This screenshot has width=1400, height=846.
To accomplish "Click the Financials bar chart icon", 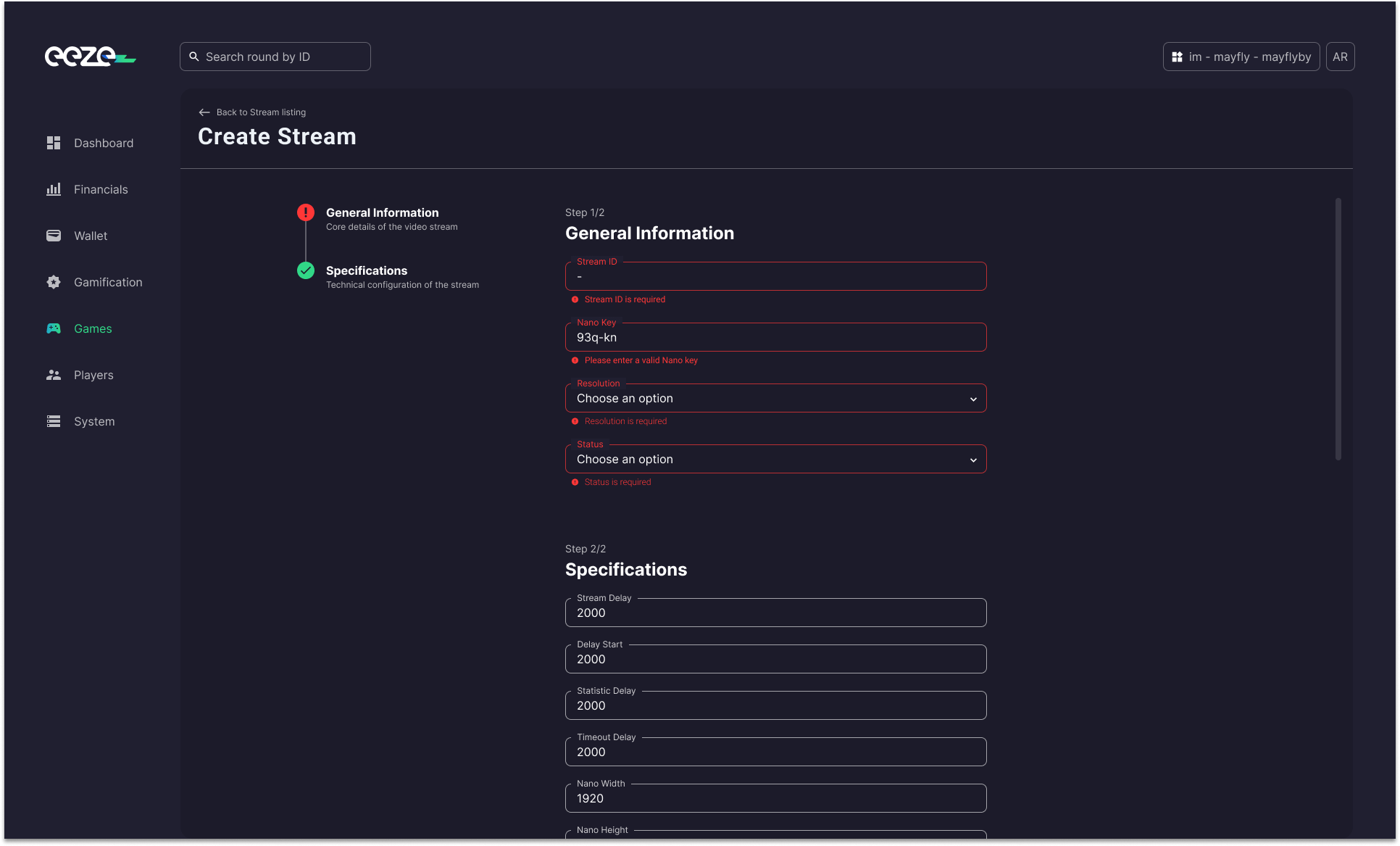I will click(x=54, y=189).
